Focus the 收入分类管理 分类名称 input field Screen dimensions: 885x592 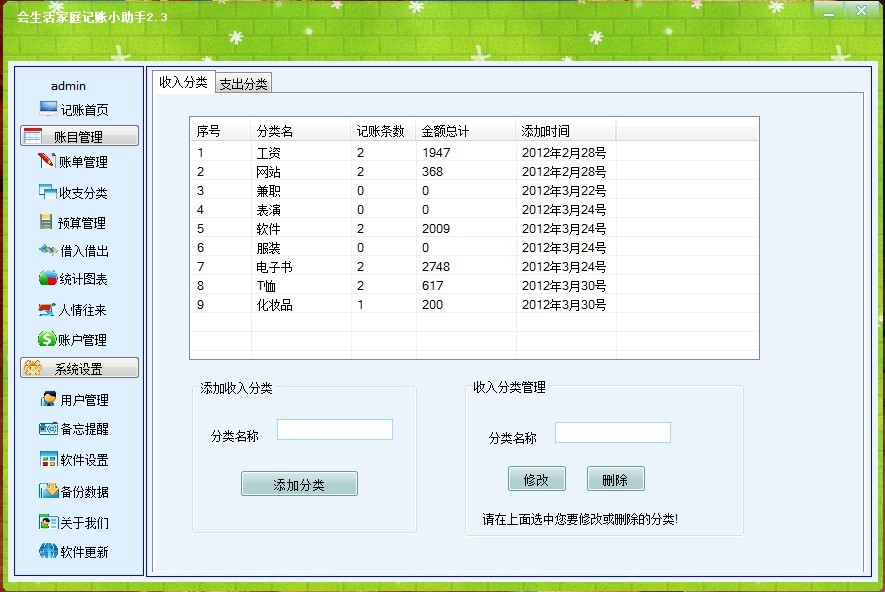tap(613, 432)
